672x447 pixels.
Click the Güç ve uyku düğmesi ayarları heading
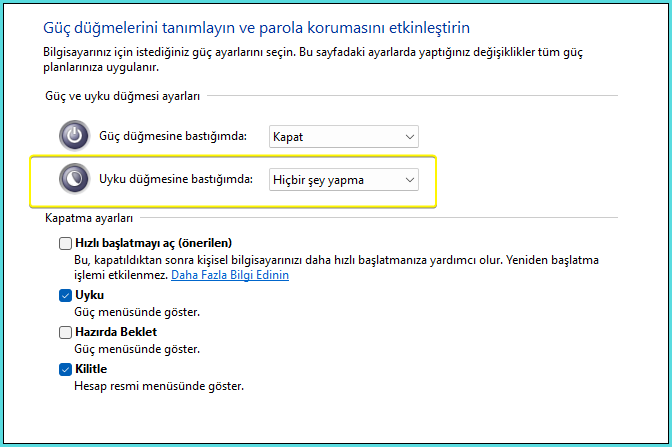point(123,96)
